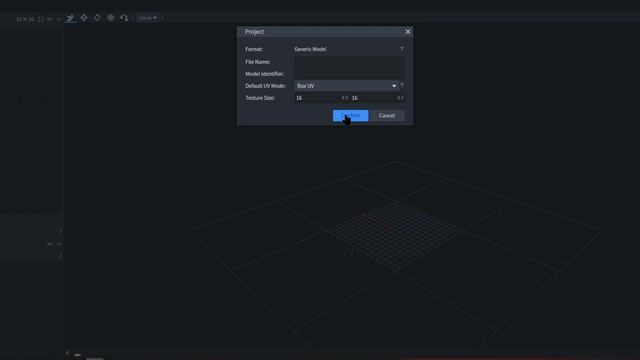The image size is (640, 360).
Task: Select the Pivot tool in toolbar
Action: pos(111,18)
